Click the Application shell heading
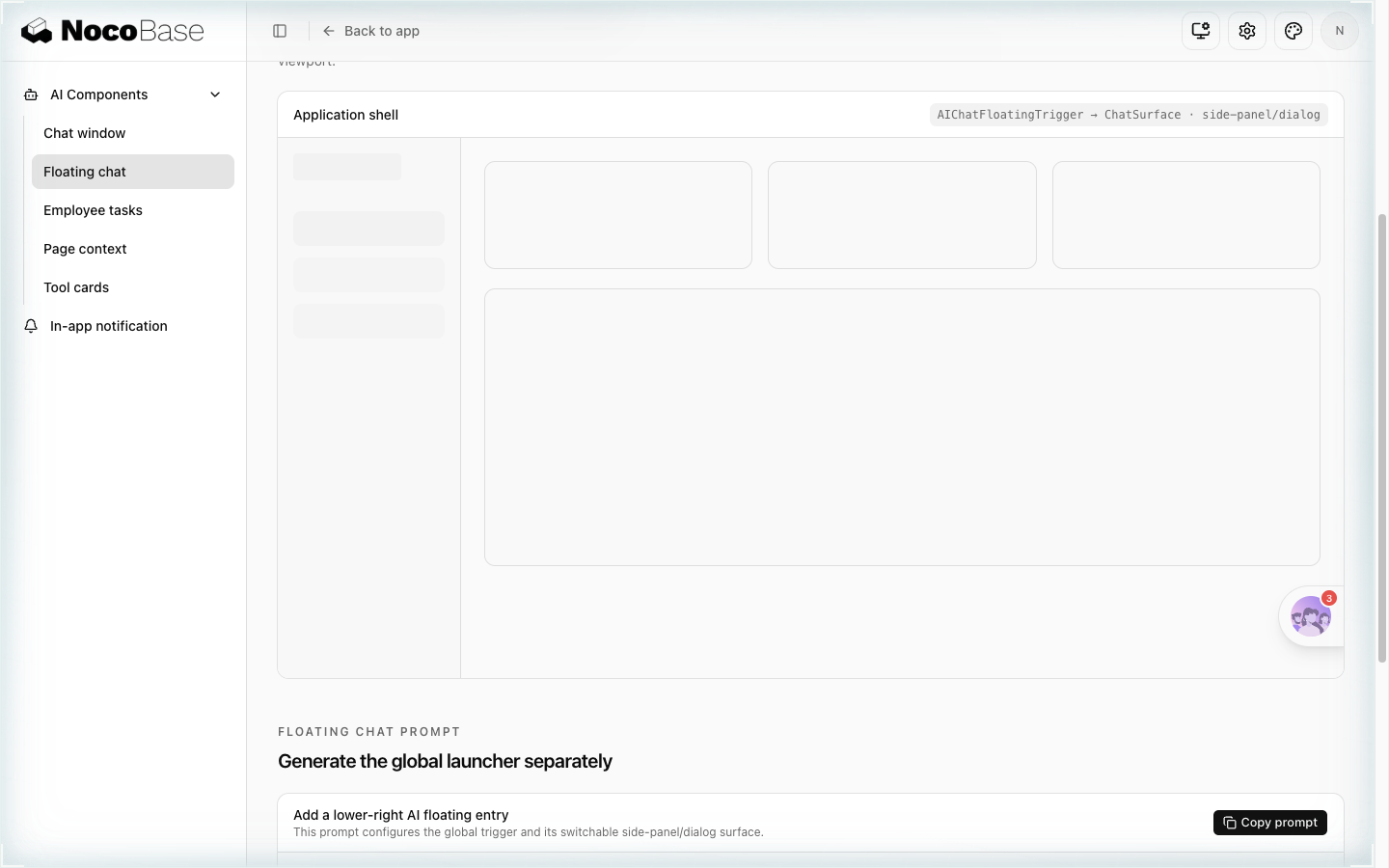Image resolution: width=1389 pixels, height=868 pixels. coord(345,115)
